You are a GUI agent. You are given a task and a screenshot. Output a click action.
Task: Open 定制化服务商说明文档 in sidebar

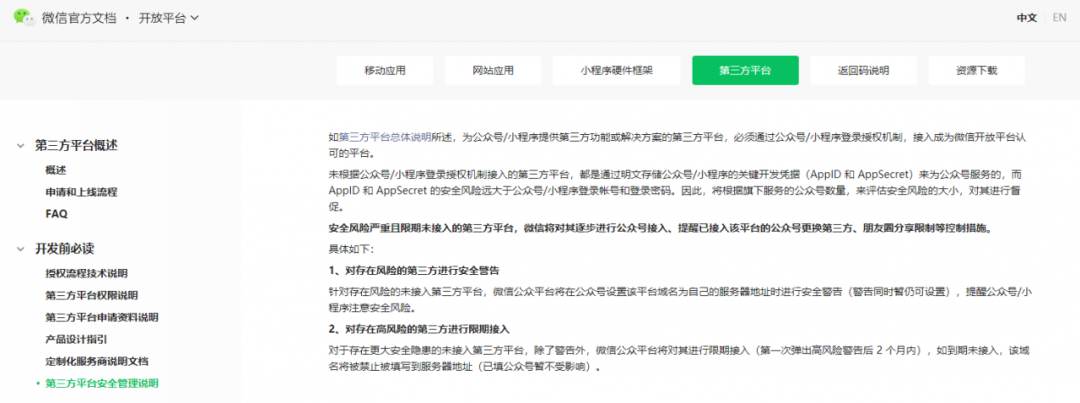96,361
